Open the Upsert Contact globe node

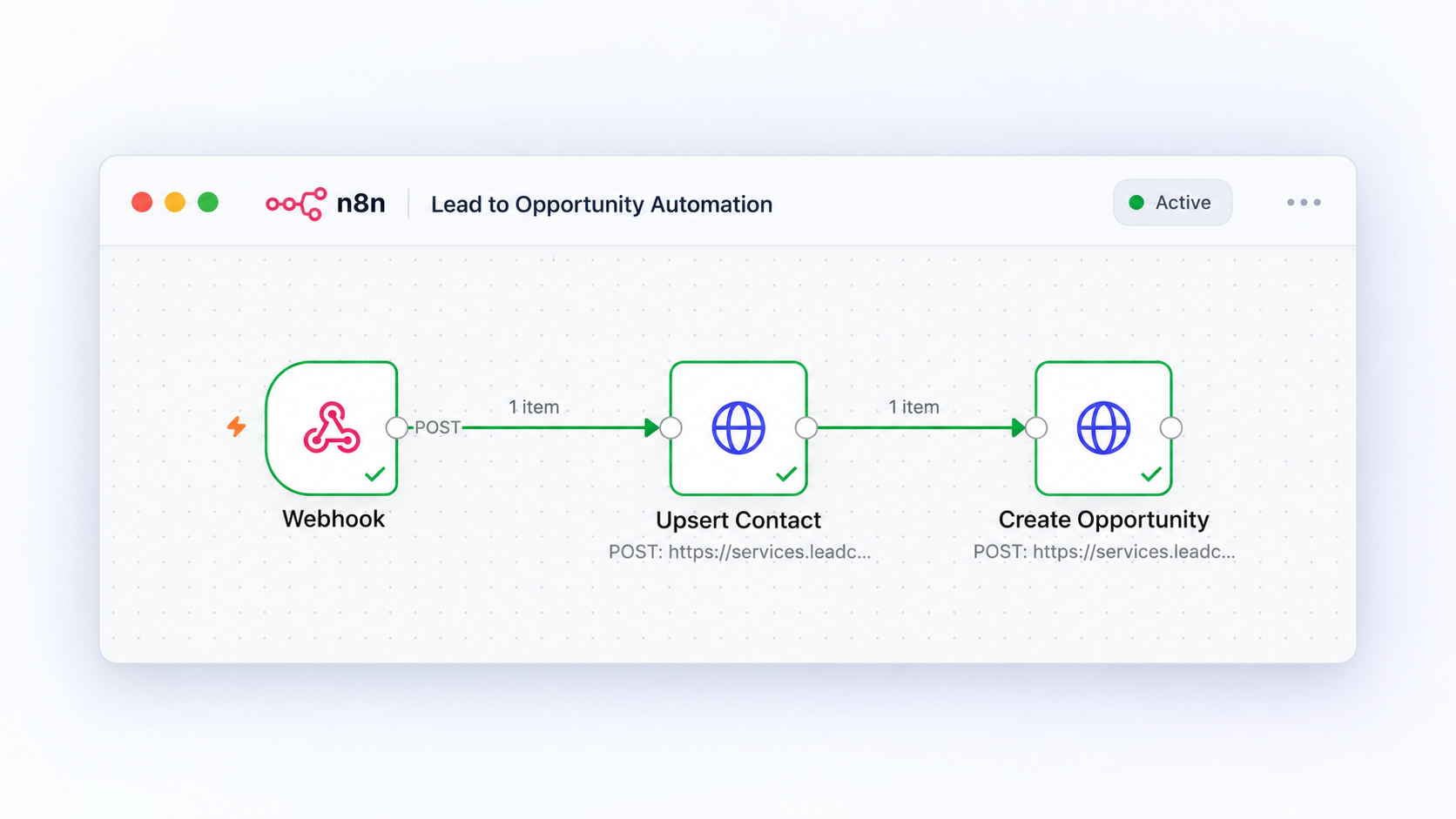tap(738, 427)
